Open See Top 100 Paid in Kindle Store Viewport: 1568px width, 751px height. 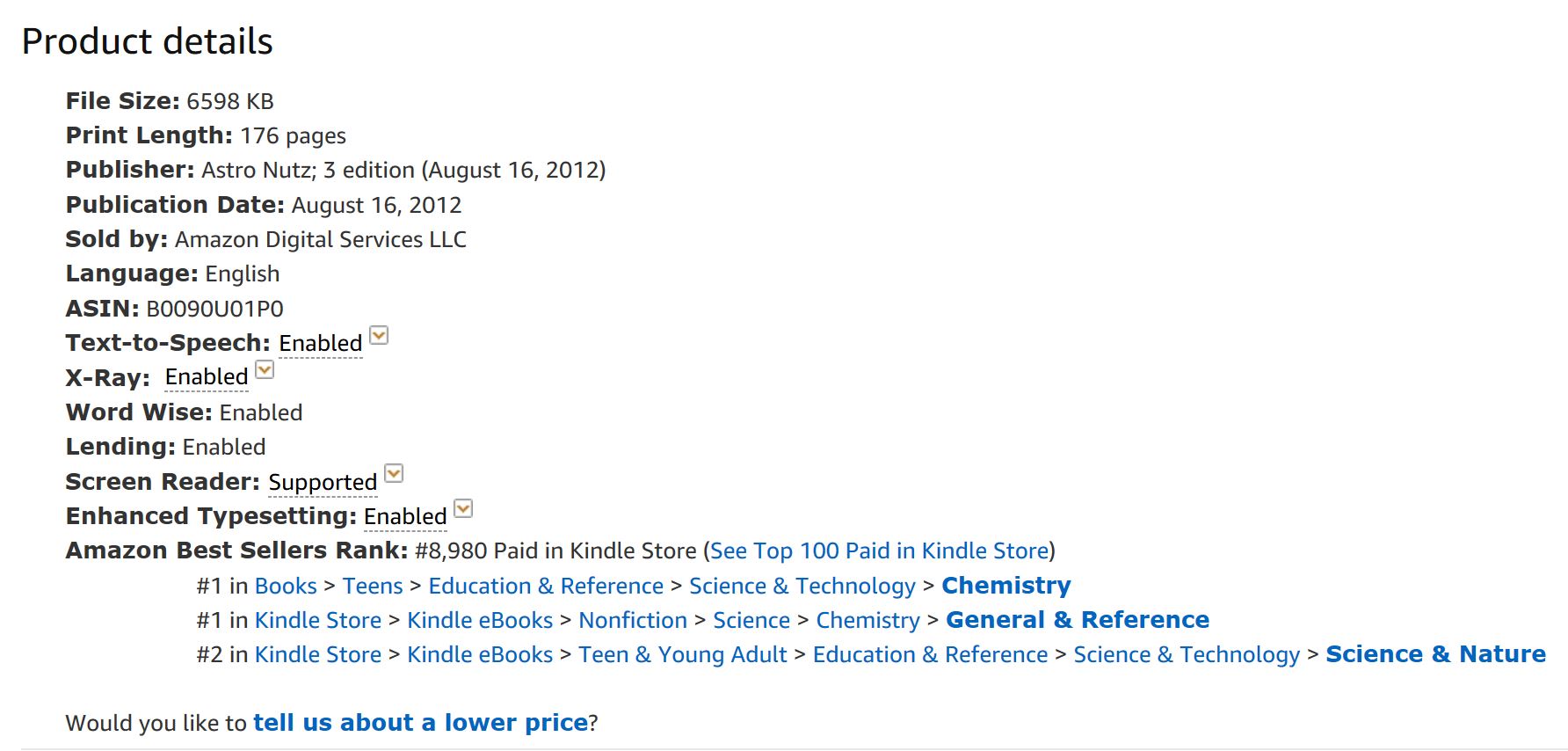[x=879, y=550]
